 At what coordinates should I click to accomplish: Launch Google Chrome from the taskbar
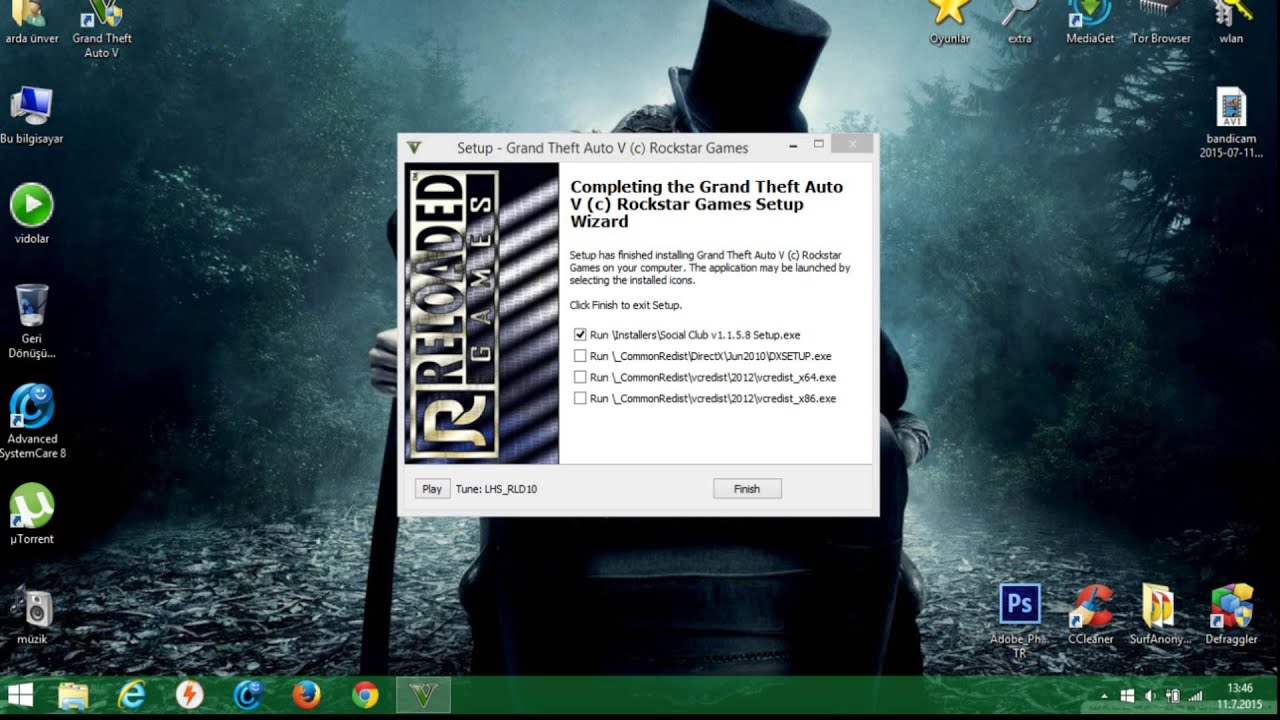[x=365, y=695]
